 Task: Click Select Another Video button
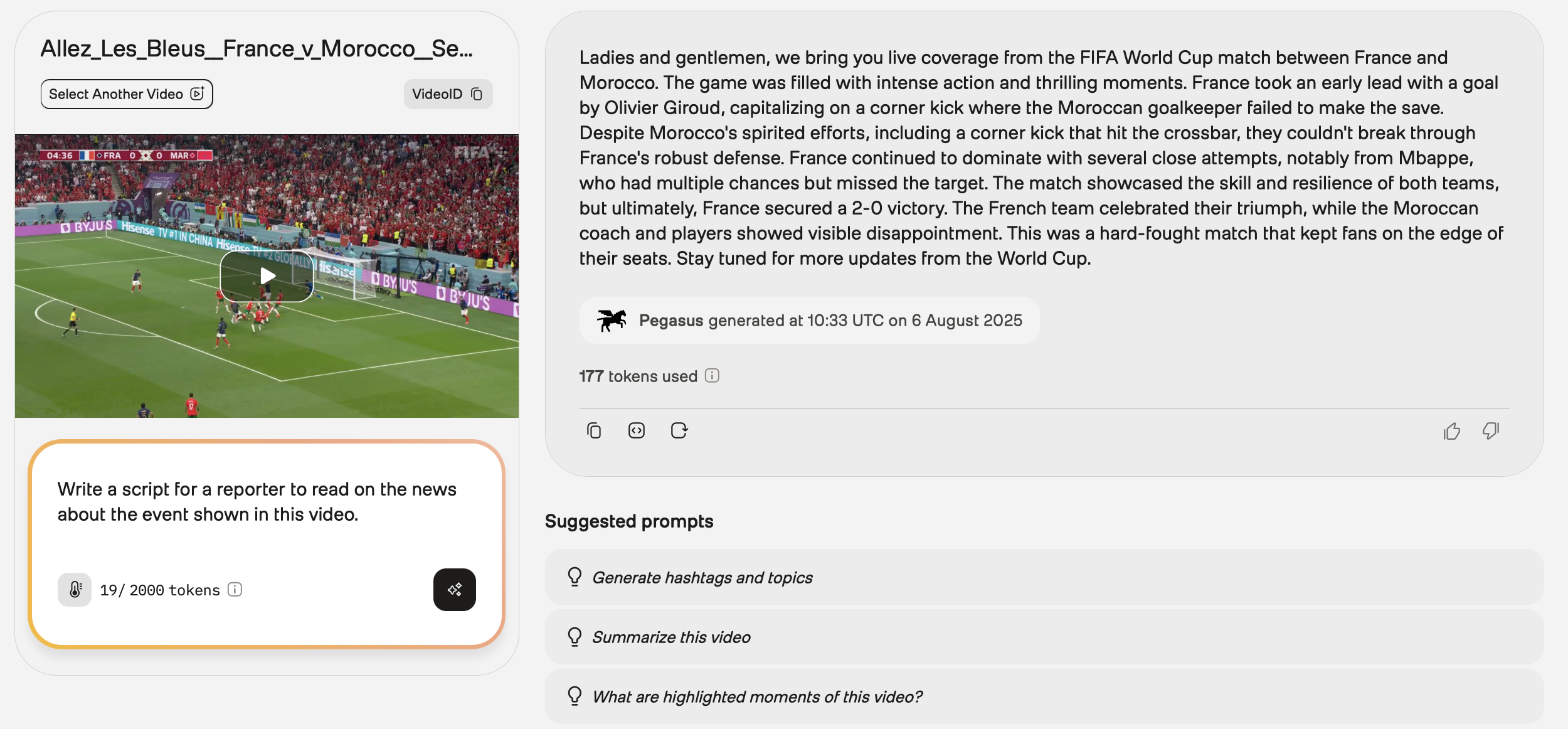pos(127,94)
